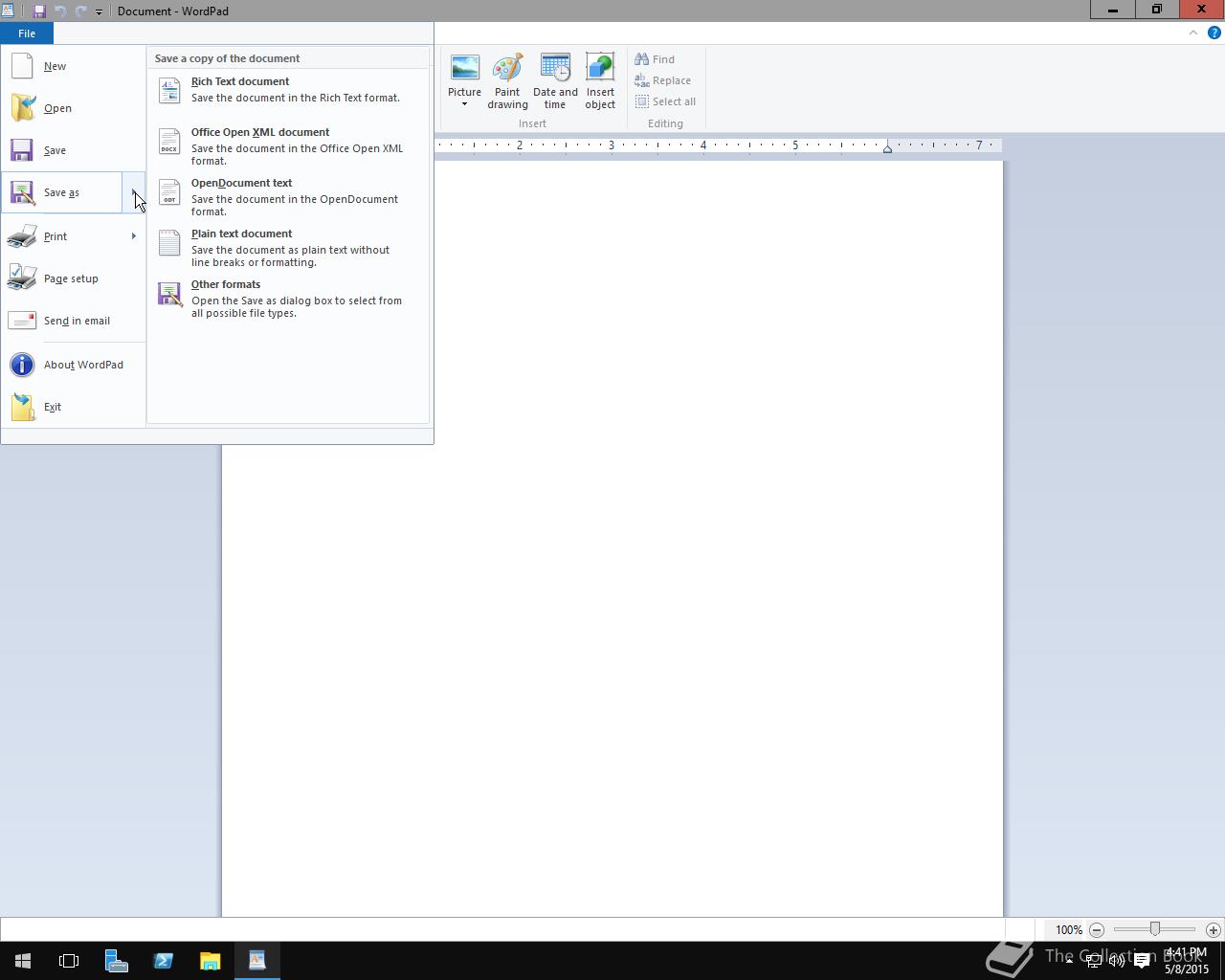This screenshot has width=1225, height=980.
Task: Click the New document menu item
Action: [x=73, y=66]
